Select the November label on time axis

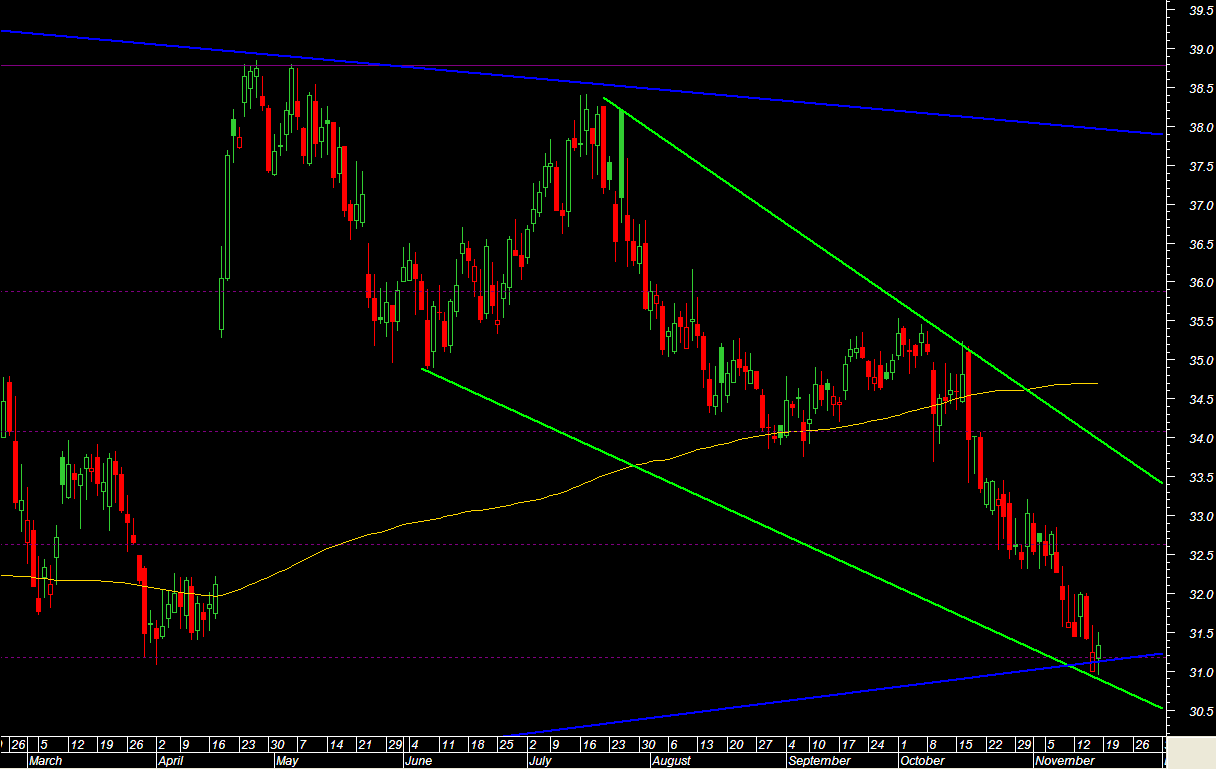[x=1064, y=761]
